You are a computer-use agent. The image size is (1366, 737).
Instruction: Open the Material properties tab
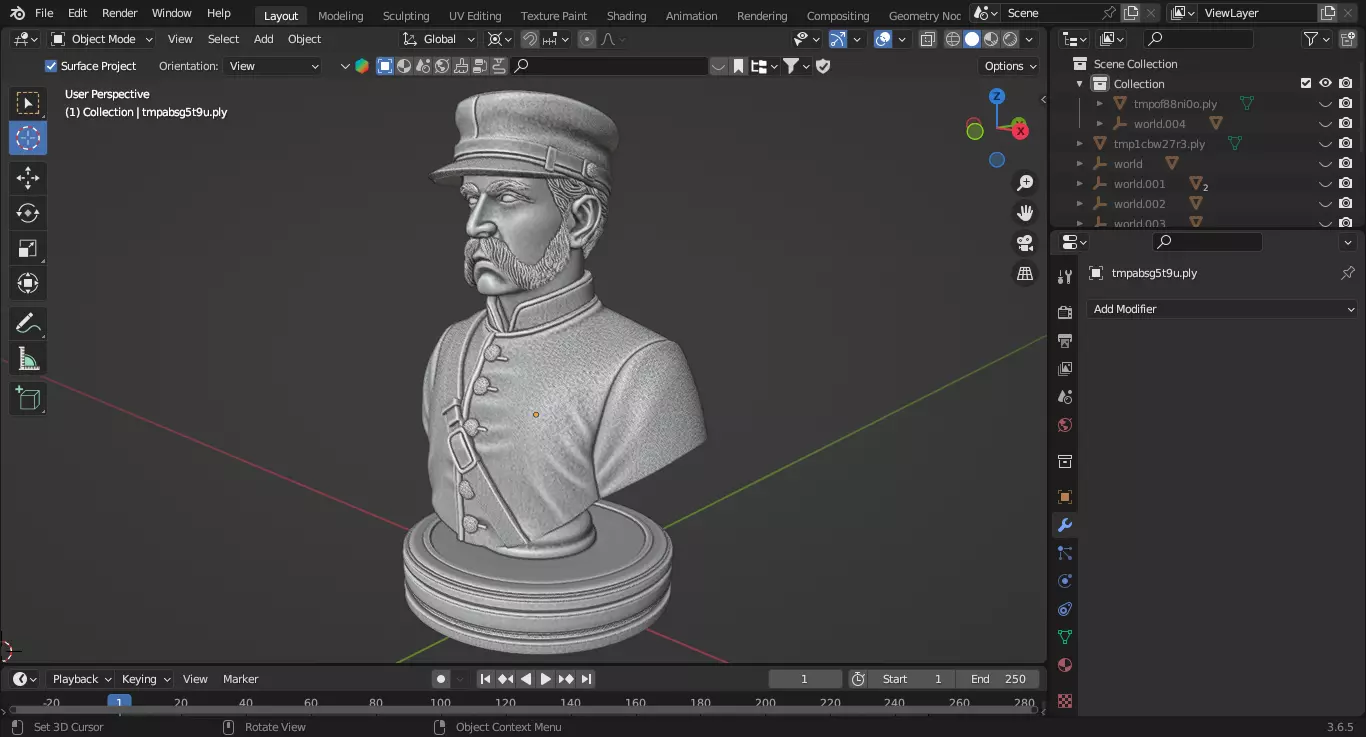tap(1065, 665)
